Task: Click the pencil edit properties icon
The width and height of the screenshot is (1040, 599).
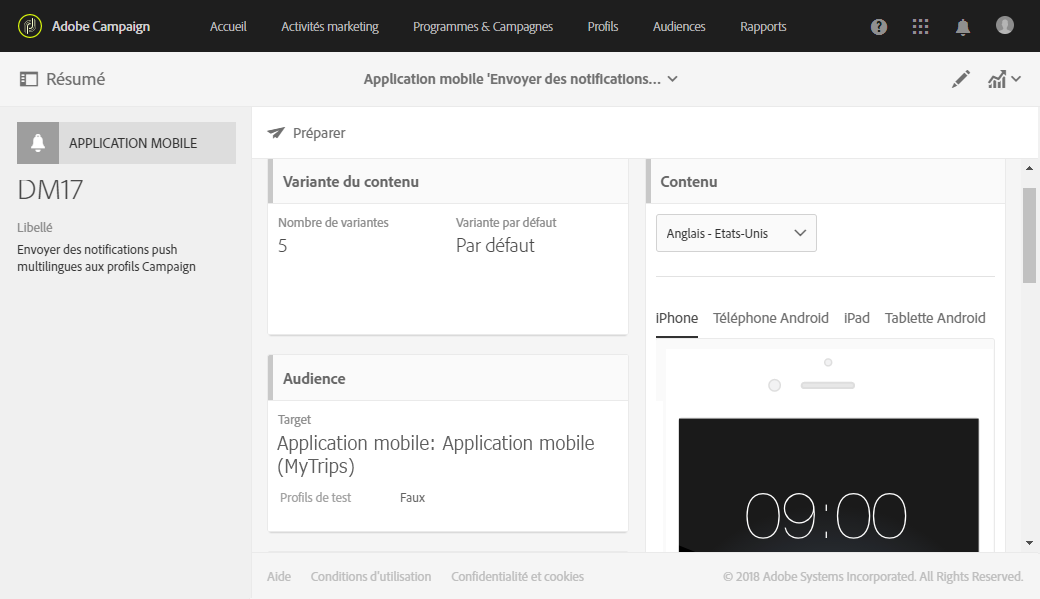Action: pos(960,79)
